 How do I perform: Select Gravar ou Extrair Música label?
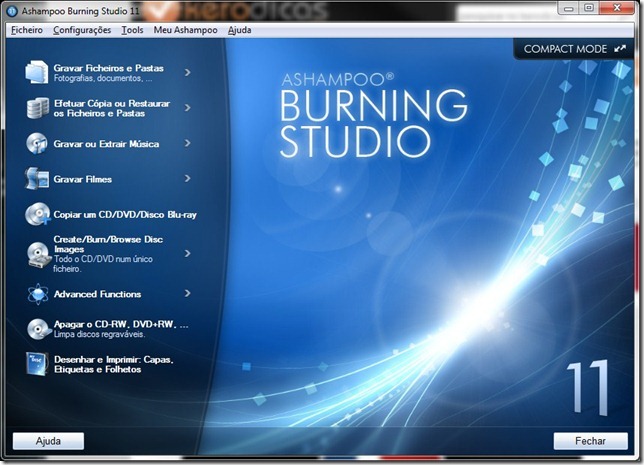106,144
